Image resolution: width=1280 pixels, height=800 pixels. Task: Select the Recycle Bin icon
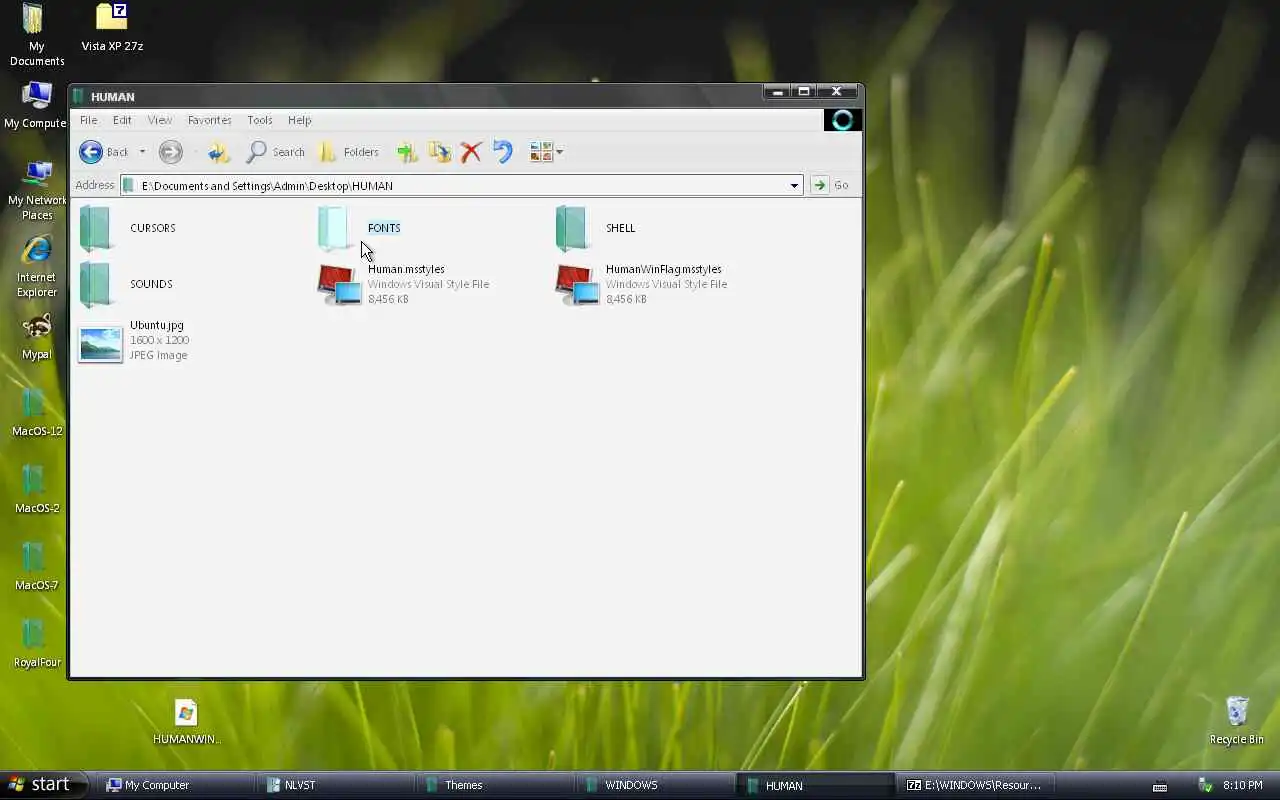coord(1237,721)
